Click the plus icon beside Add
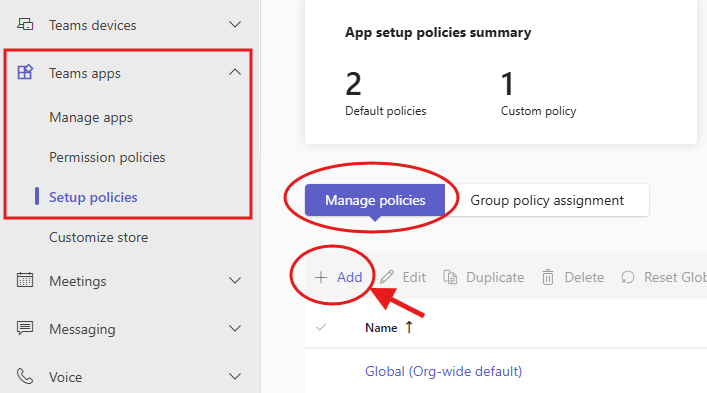The image size is (707, 393). pos(321,277)
